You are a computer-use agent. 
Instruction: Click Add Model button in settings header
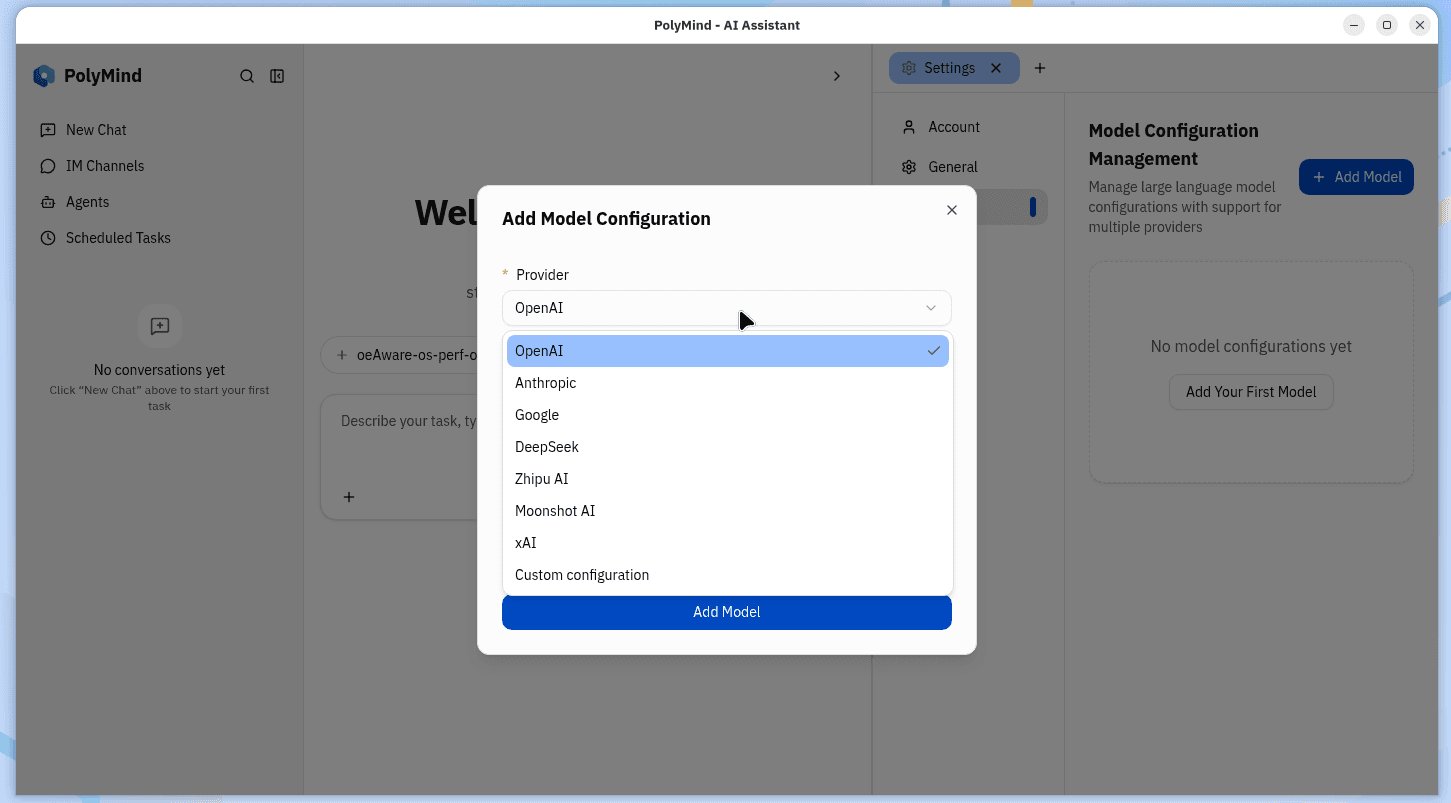pyautogui.click(x=1356, y=177)
